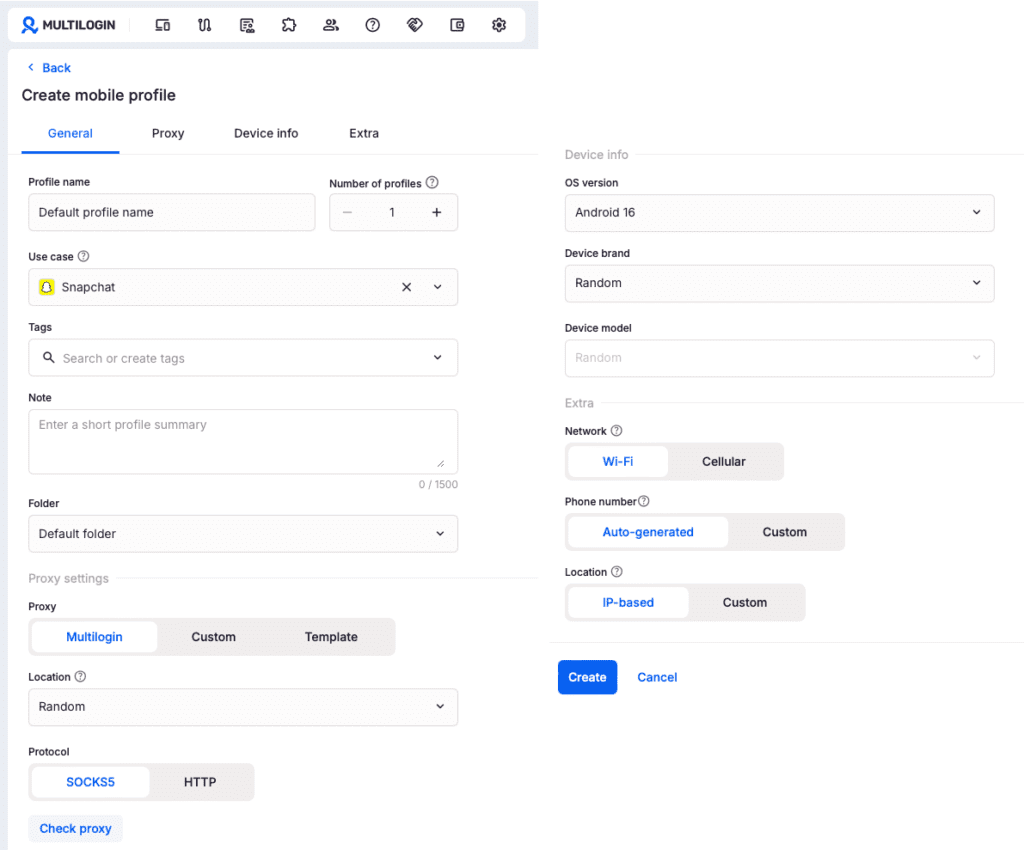Screen dimensions: 1024x850
Task: Focus the Note text area
Action: (x=243, y=441)
